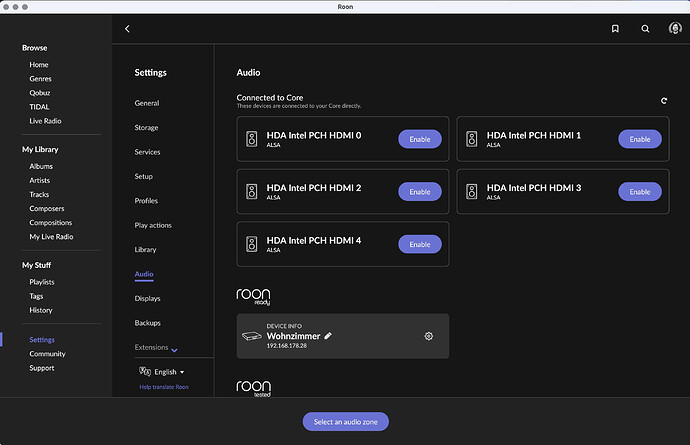Screen dimensions: 690x445
Task: Enable HDA Intel PCH HDMI 1
Action: click(640, 139)
